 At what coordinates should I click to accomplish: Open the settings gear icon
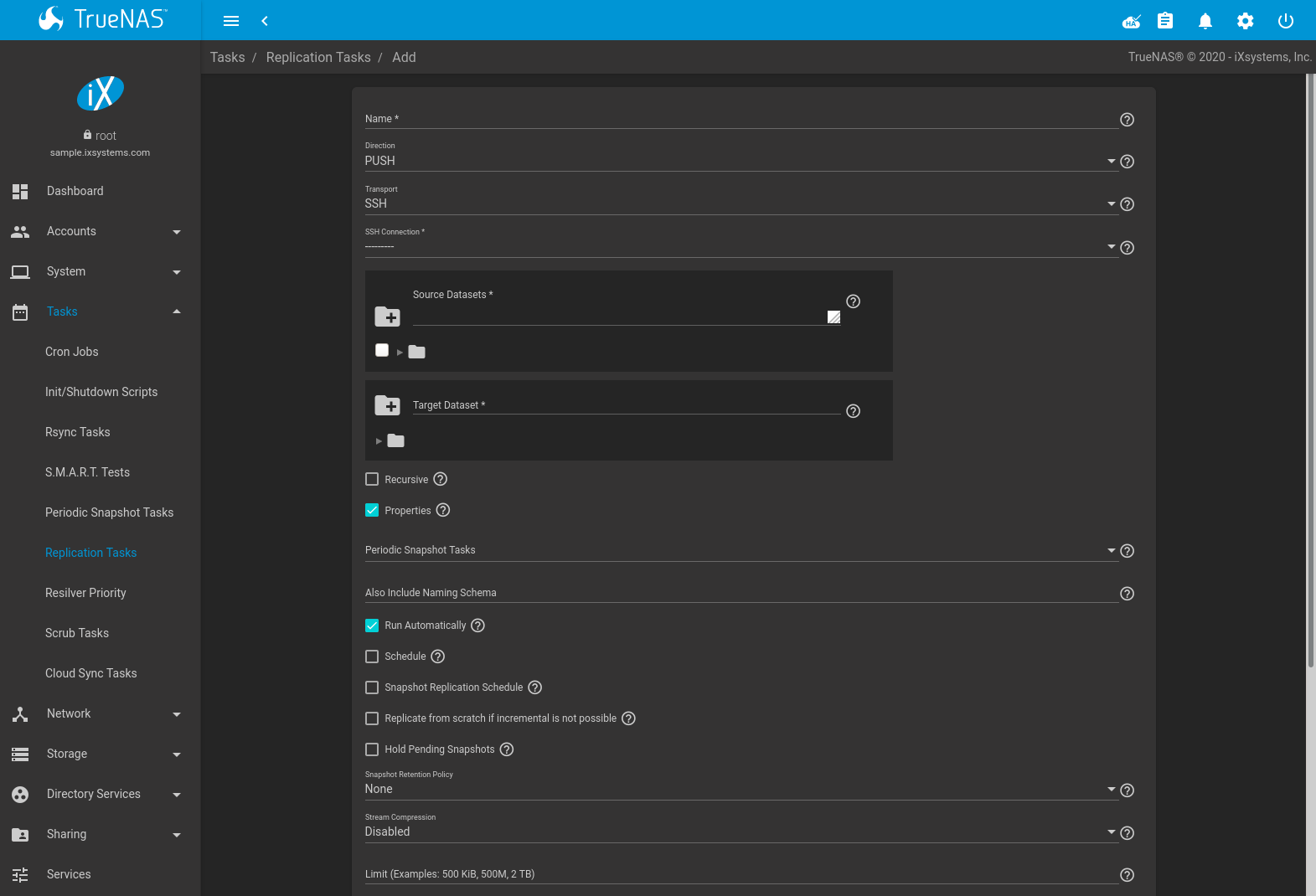click(x=1246, y=21)
